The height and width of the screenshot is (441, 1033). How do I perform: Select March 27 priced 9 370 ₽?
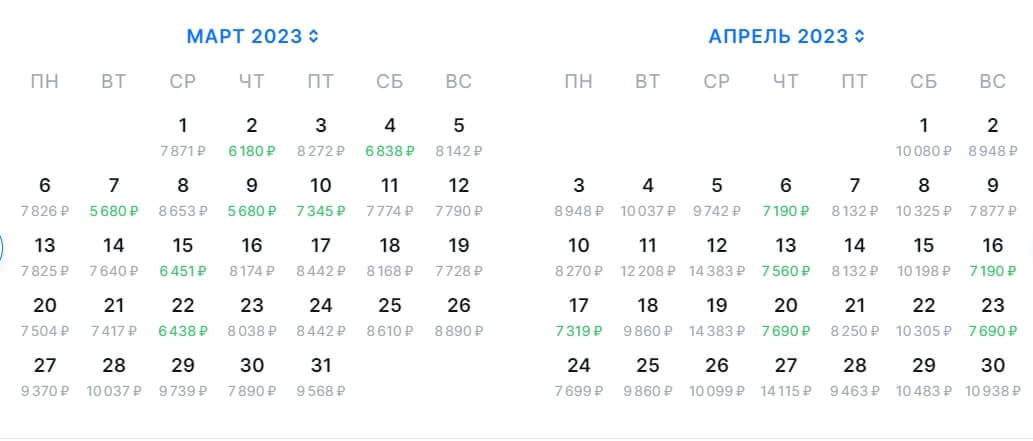pyautogui.click(x=45, y=376)
